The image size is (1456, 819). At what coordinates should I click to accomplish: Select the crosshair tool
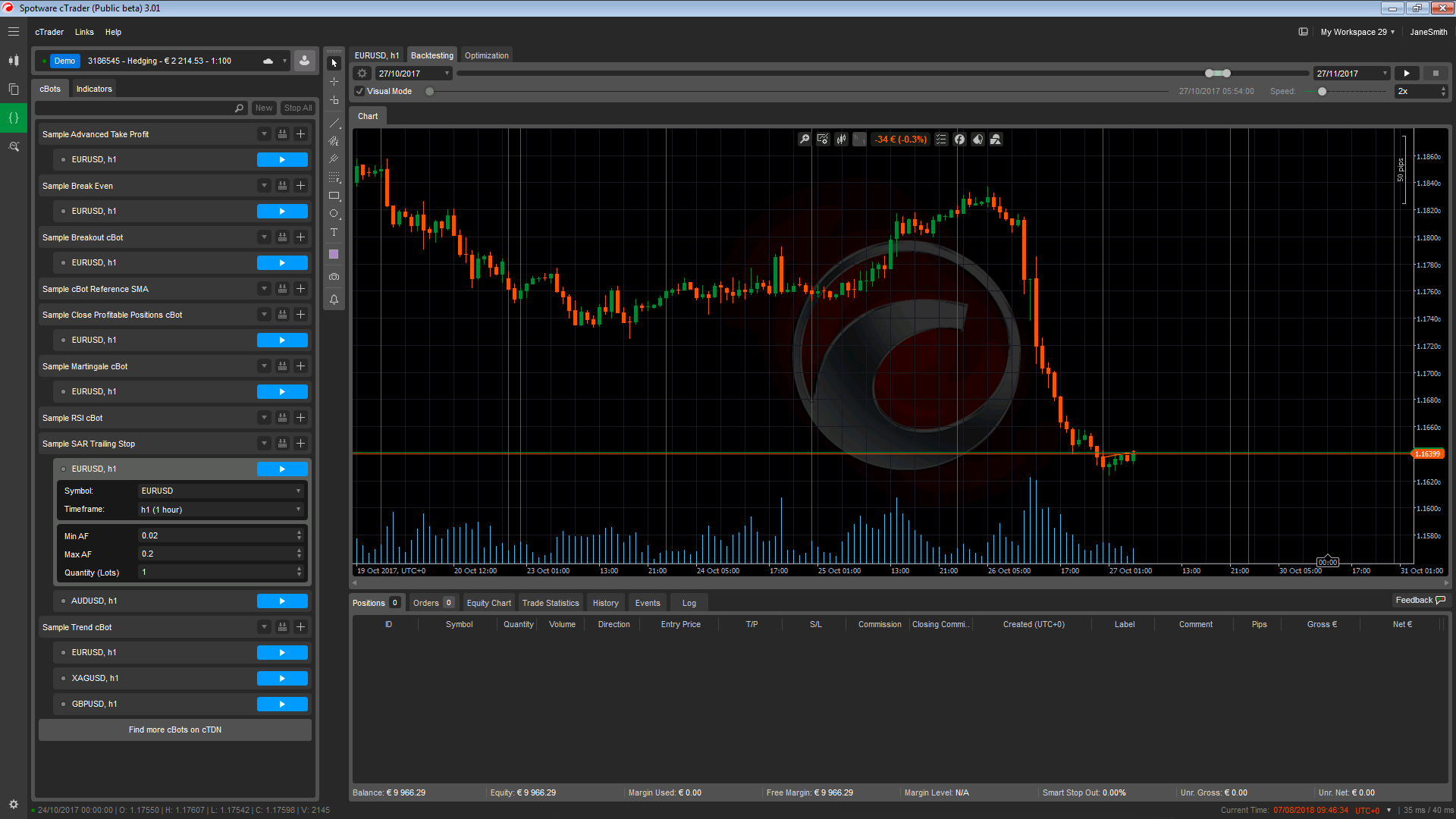click(334, 81)
